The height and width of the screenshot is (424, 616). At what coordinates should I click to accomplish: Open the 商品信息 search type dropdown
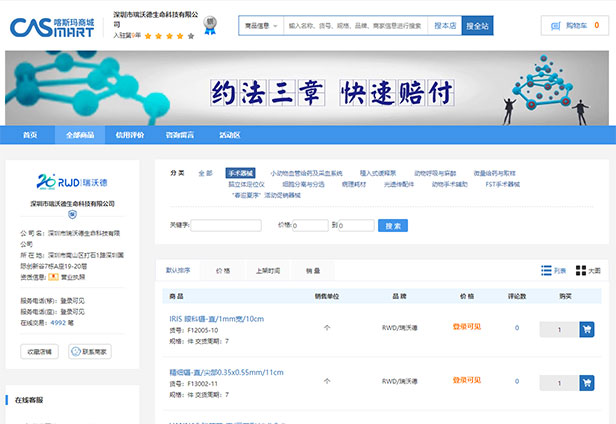[x=261, y=26]
